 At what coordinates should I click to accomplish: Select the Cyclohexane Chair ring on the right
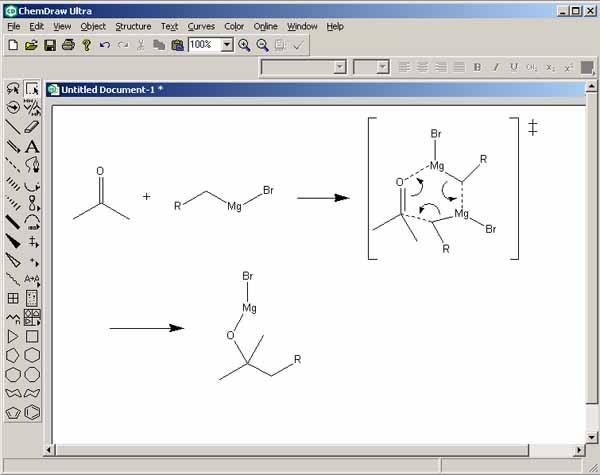pyautogui.click(x=32, y=393)
